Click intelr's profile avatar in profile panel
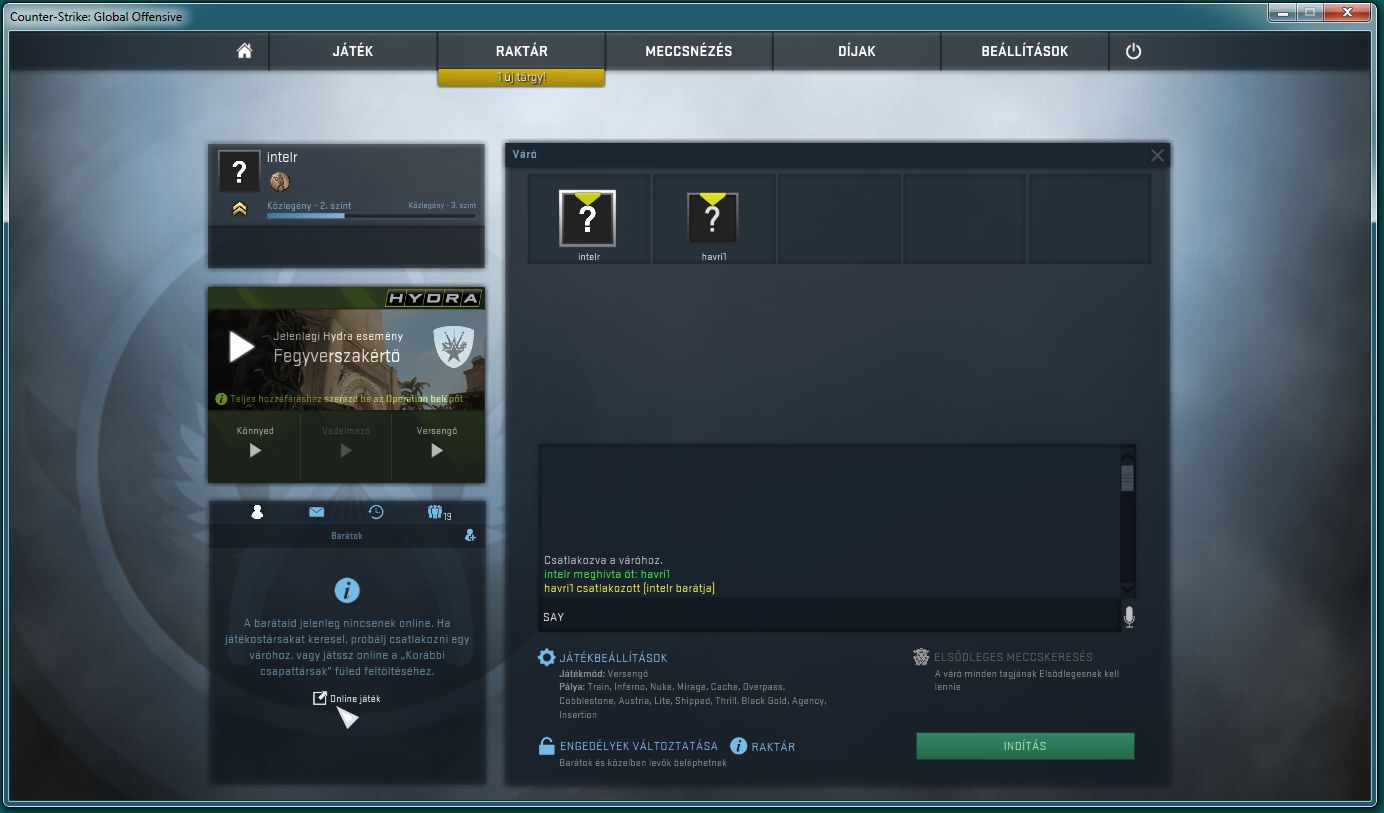Viewport: 1384px width, 813px height. point(239,171)
